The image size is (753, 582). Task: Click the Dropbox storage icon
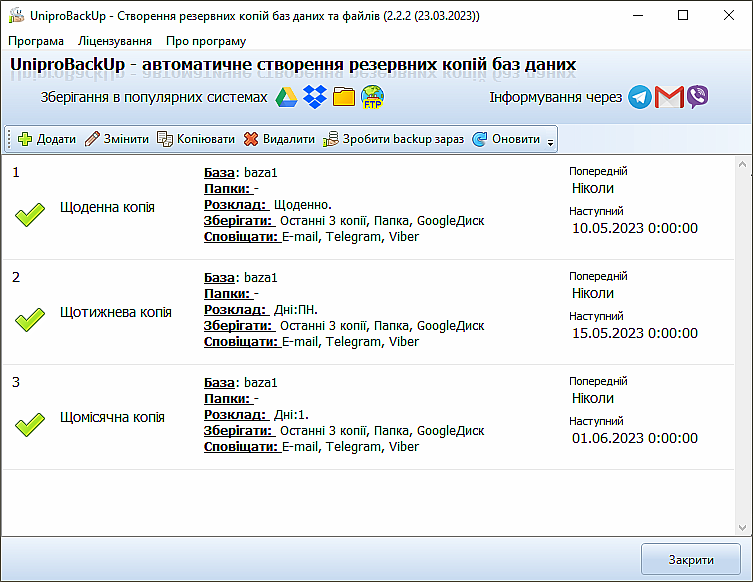(x=315, y=97)
